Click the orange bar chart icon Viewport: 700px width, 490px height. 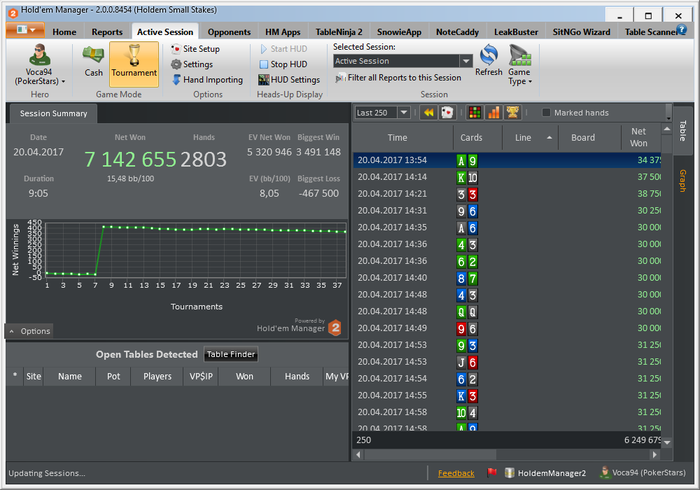[494, 112]
